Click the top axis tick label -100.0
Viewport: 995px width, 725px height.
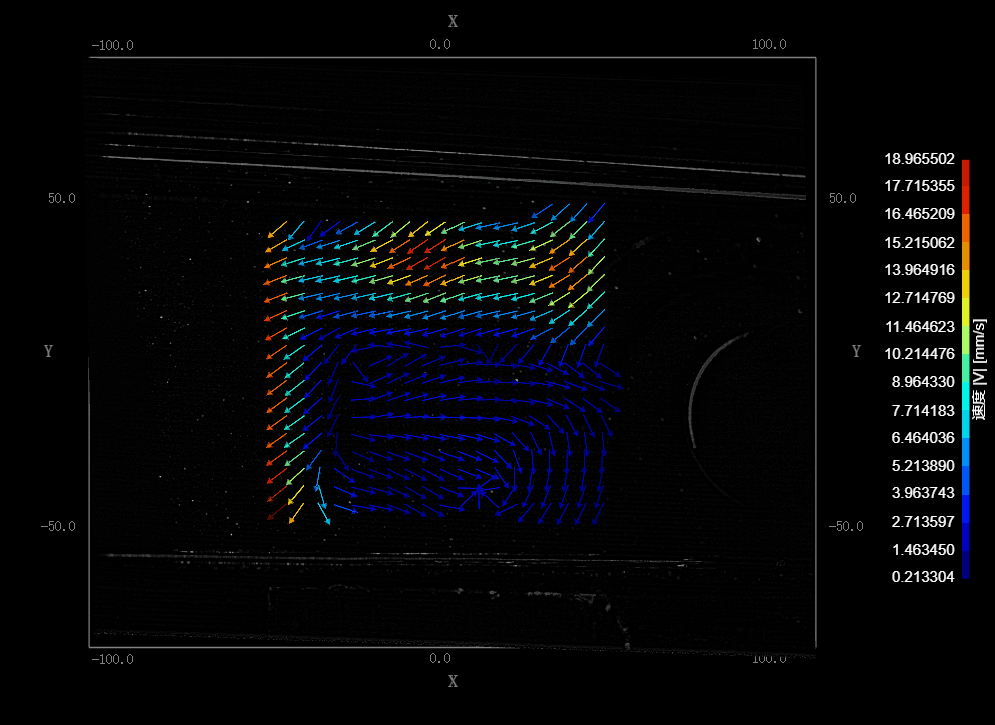tap(112, 44)
